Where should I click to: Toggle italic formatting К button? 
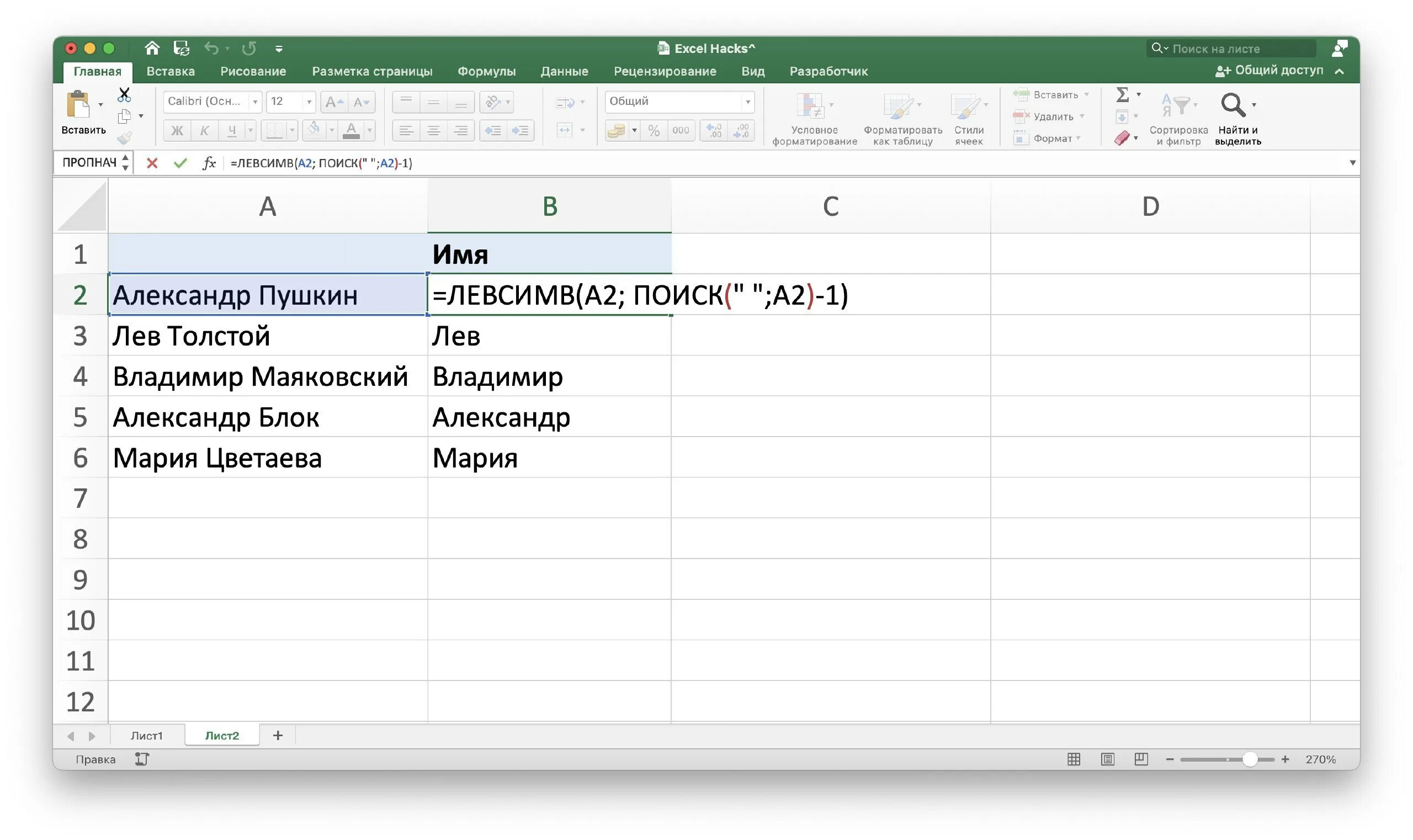pos(204,131)
